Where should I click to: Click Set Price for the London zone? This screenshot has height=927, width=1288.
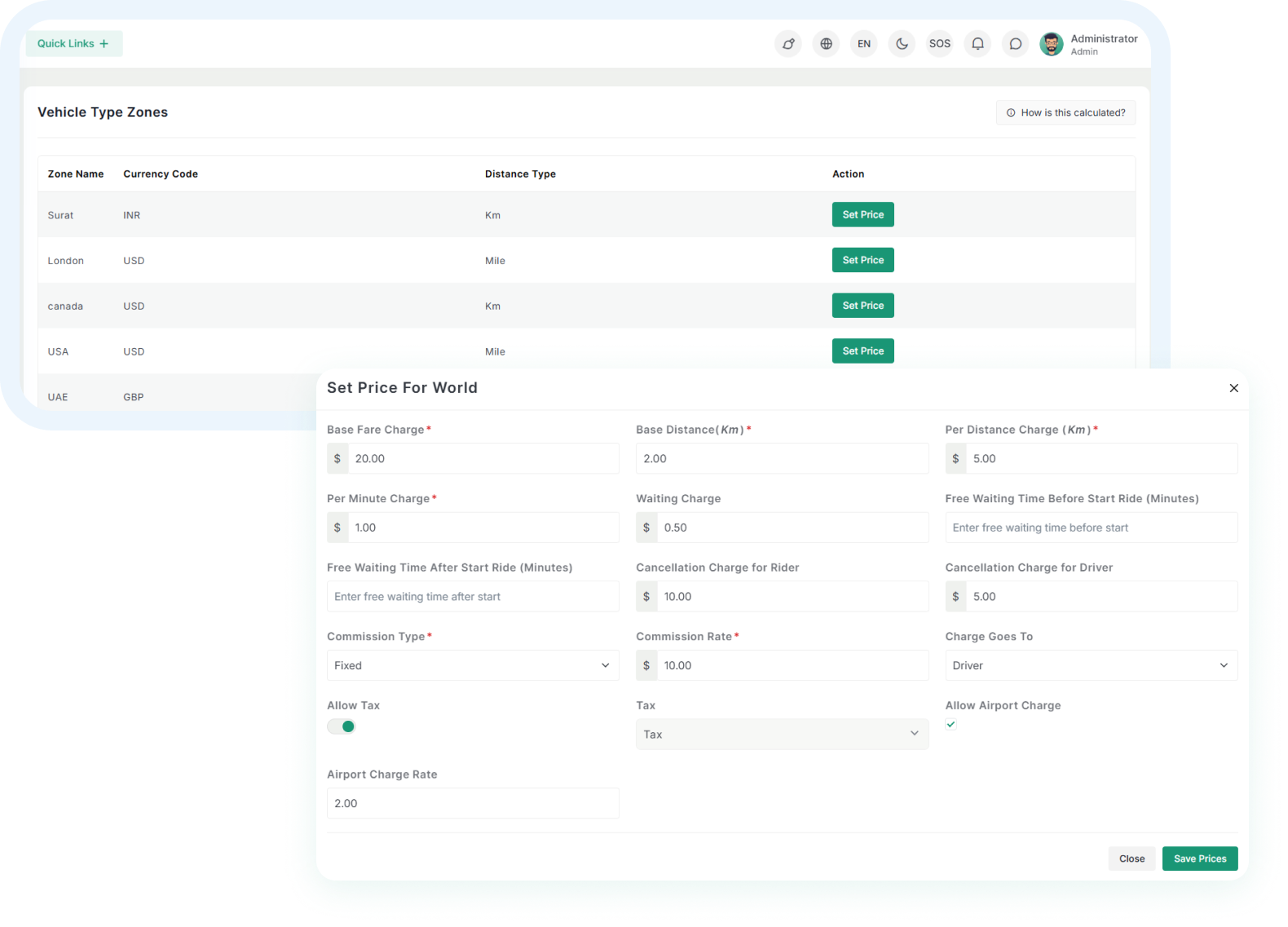[x=862, y=260]
